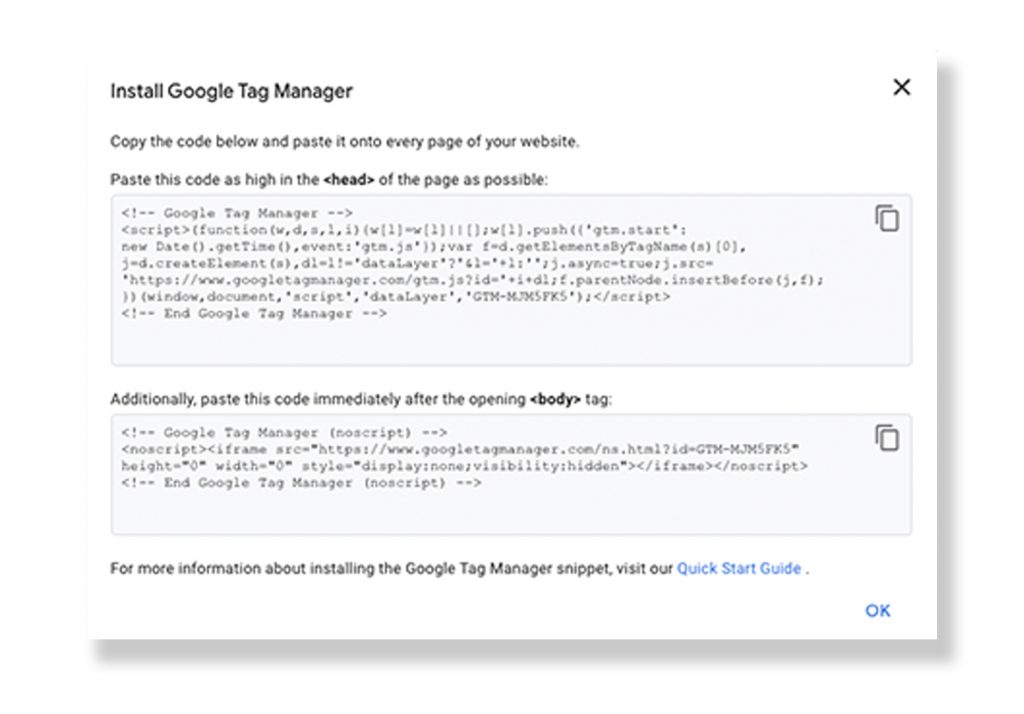Click the '<script>(function(w,d,s,l,i)' line
Viewport: 1024px width, 714px height.
(404, 230)
